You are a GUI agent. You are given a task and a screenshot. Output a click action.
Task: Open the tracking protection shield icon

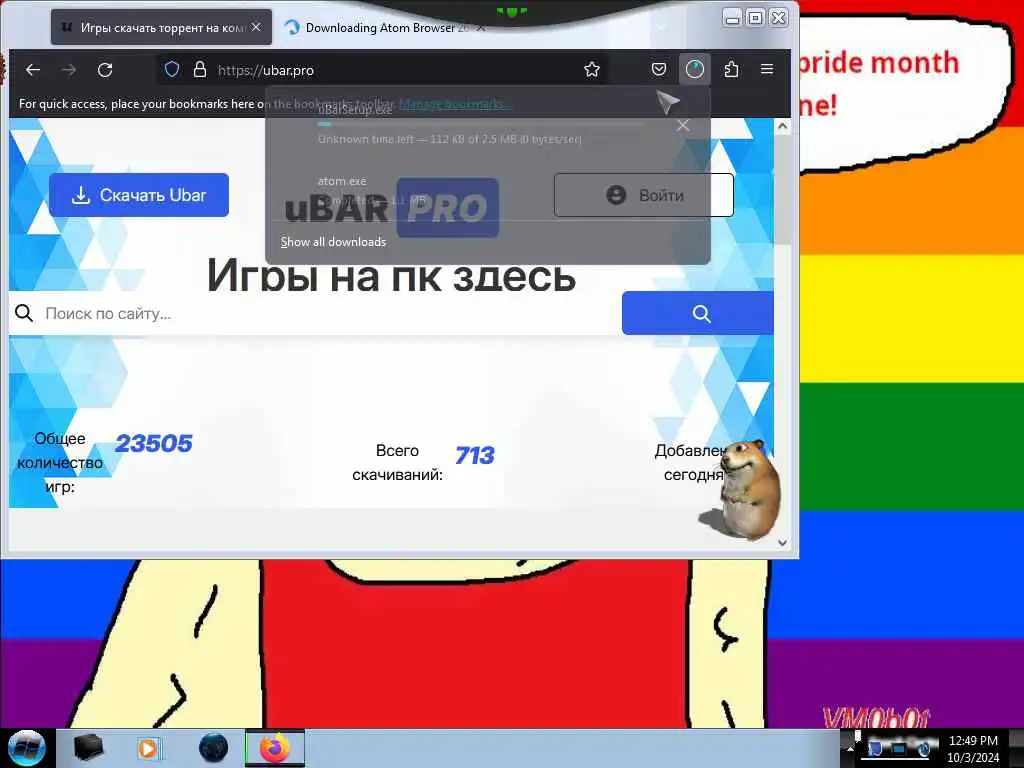coord(172,69)
